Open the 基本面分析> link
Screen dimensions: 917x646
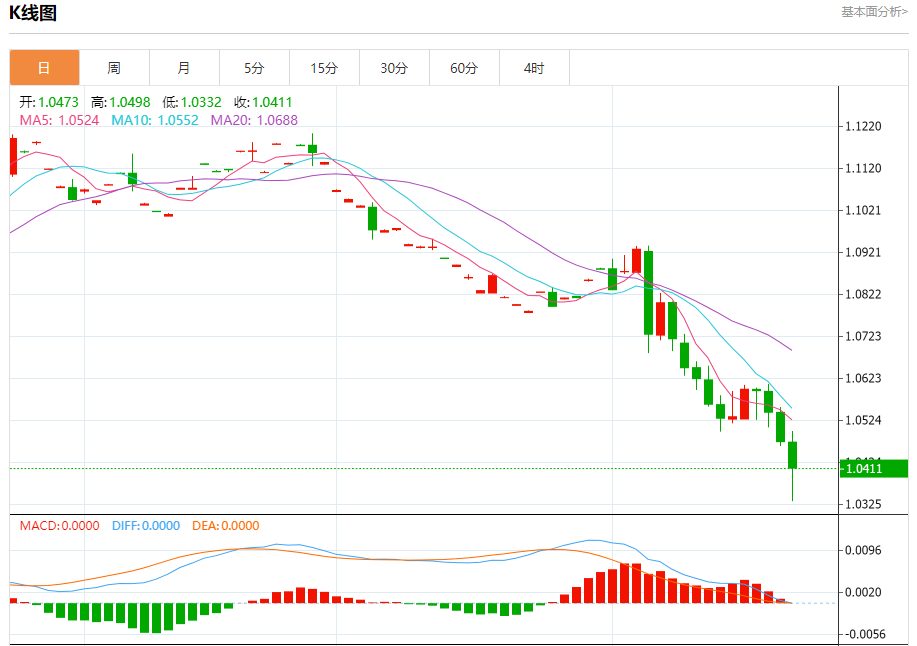coord(874,12)
